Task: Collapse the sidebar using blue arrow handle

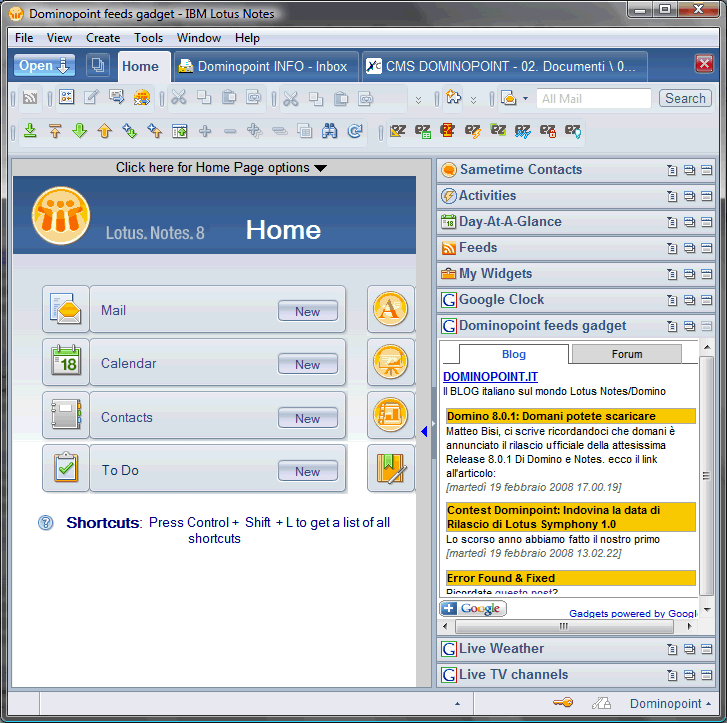Action: [x=424, y=431]
